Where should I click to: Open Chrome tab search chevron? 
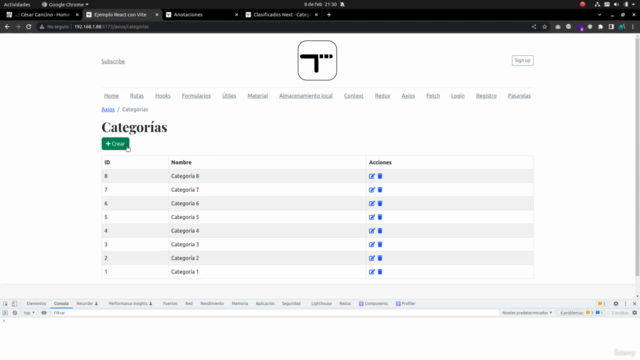[x=600, y=15]
